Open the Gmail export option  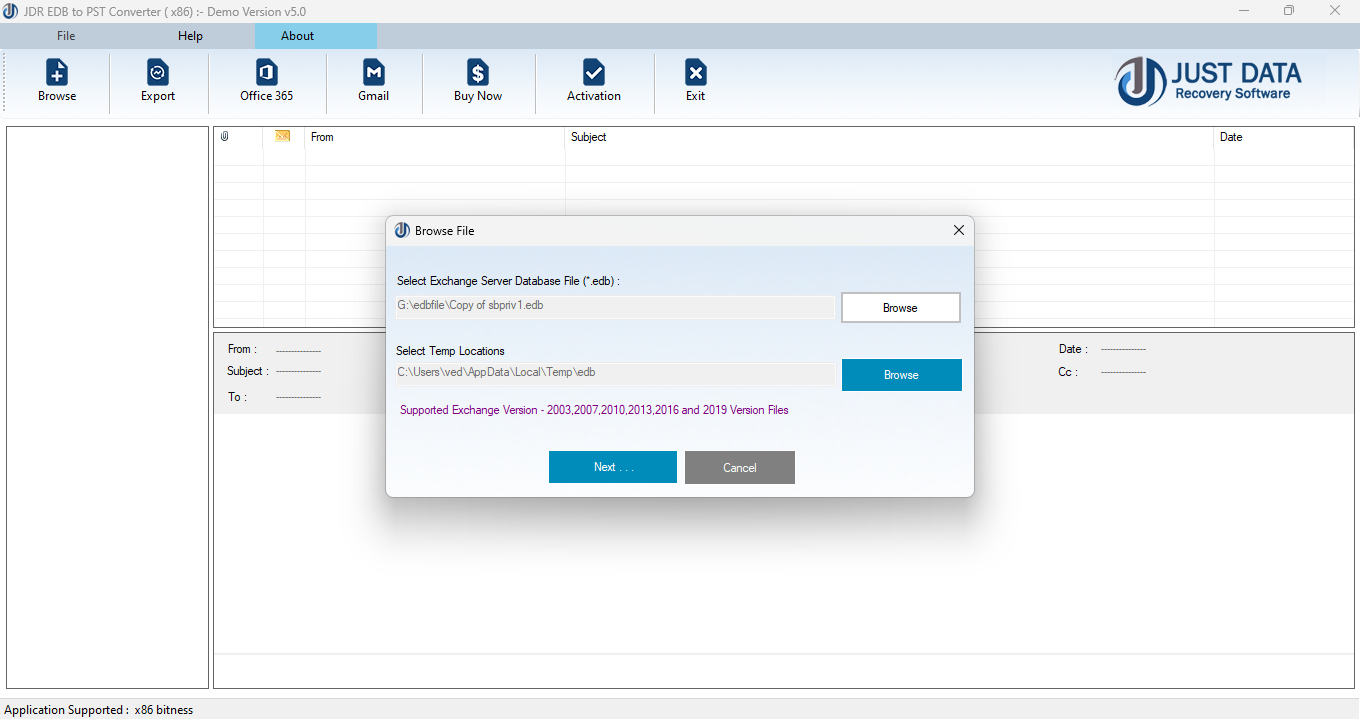point(373,80)
